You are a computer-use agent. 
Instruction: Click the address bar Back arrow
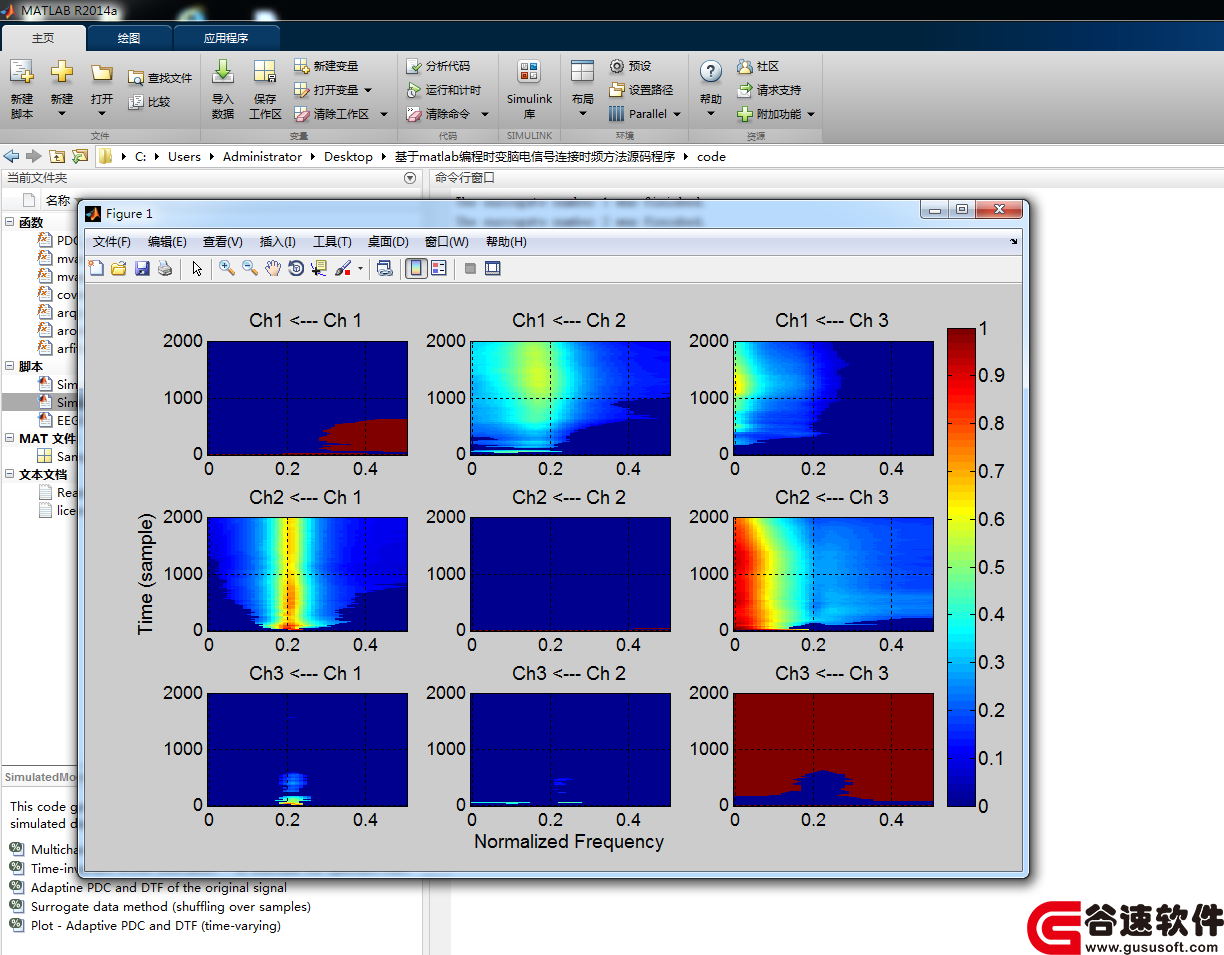(12, 156)
